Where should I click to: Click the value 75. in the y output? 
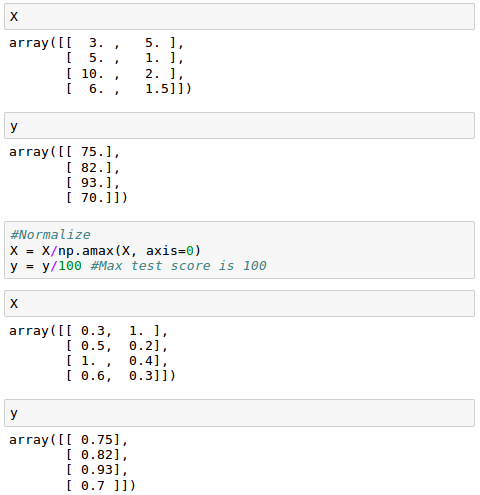(x=93, y=152)
